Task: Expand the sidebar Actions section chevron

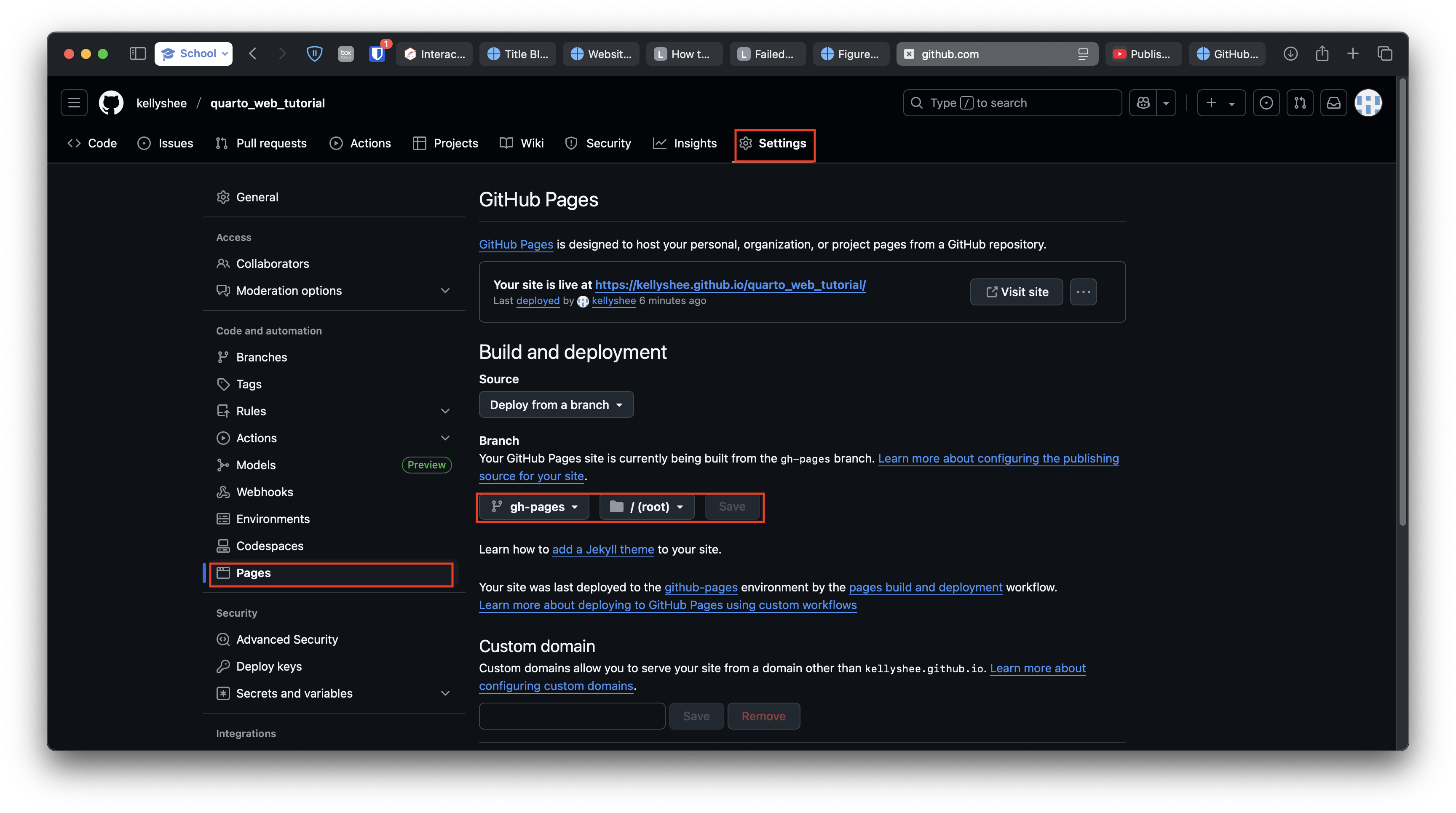Action: 445,438
